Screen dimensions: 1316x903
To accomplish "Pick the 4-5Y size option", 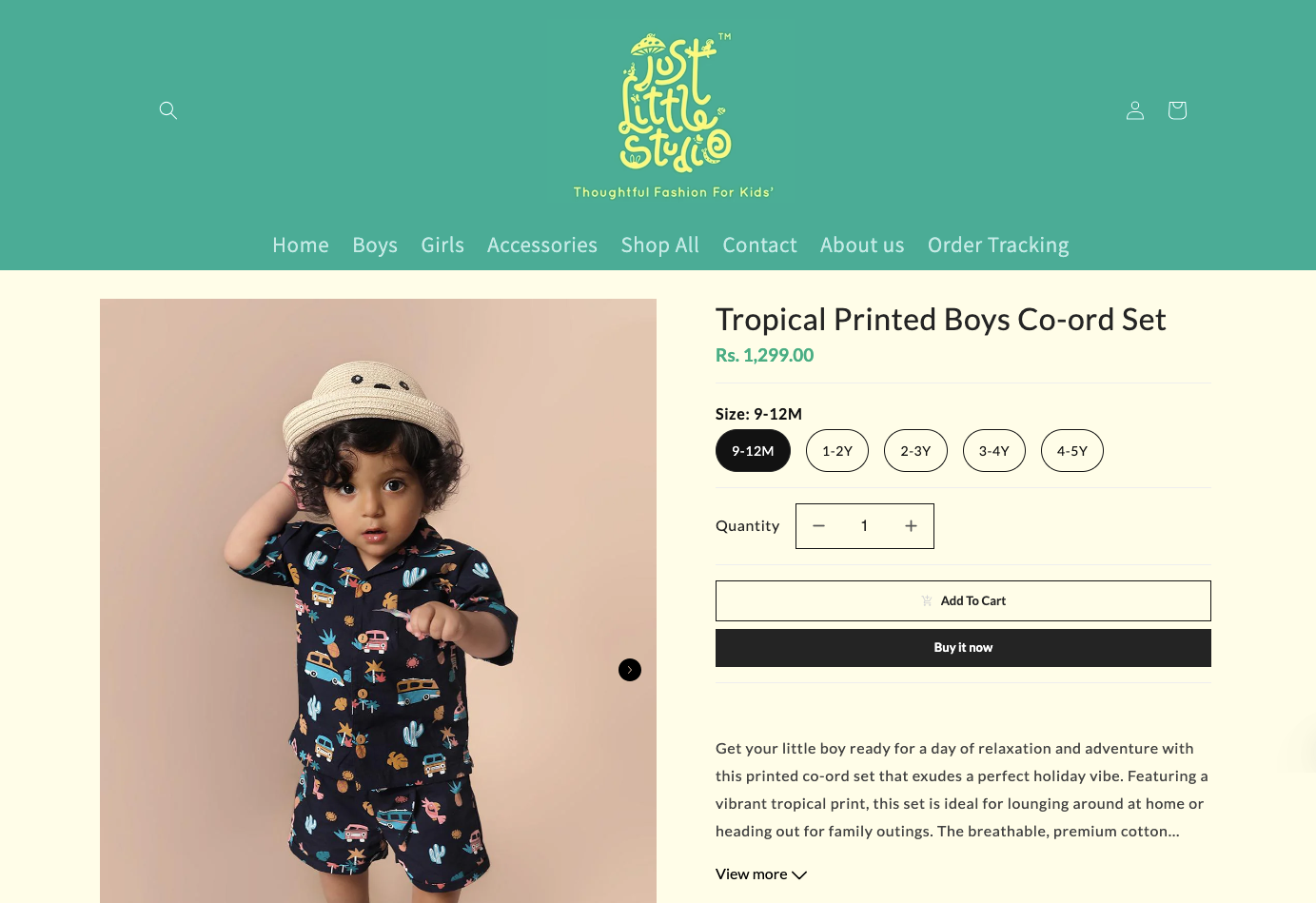I will [1072, 451].
